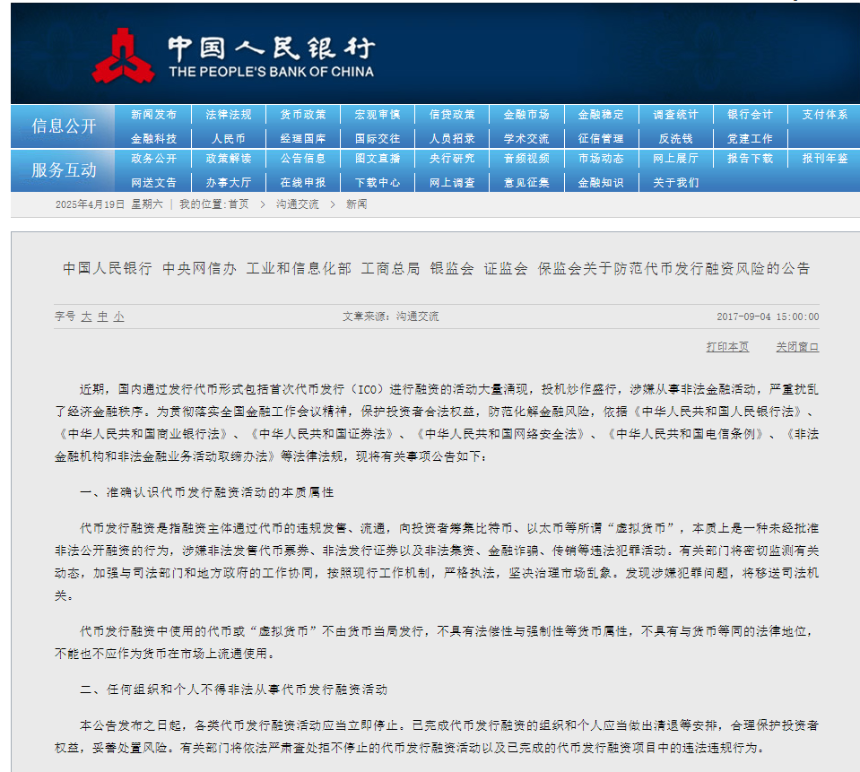Open the 金融市场 menu item

527,115
